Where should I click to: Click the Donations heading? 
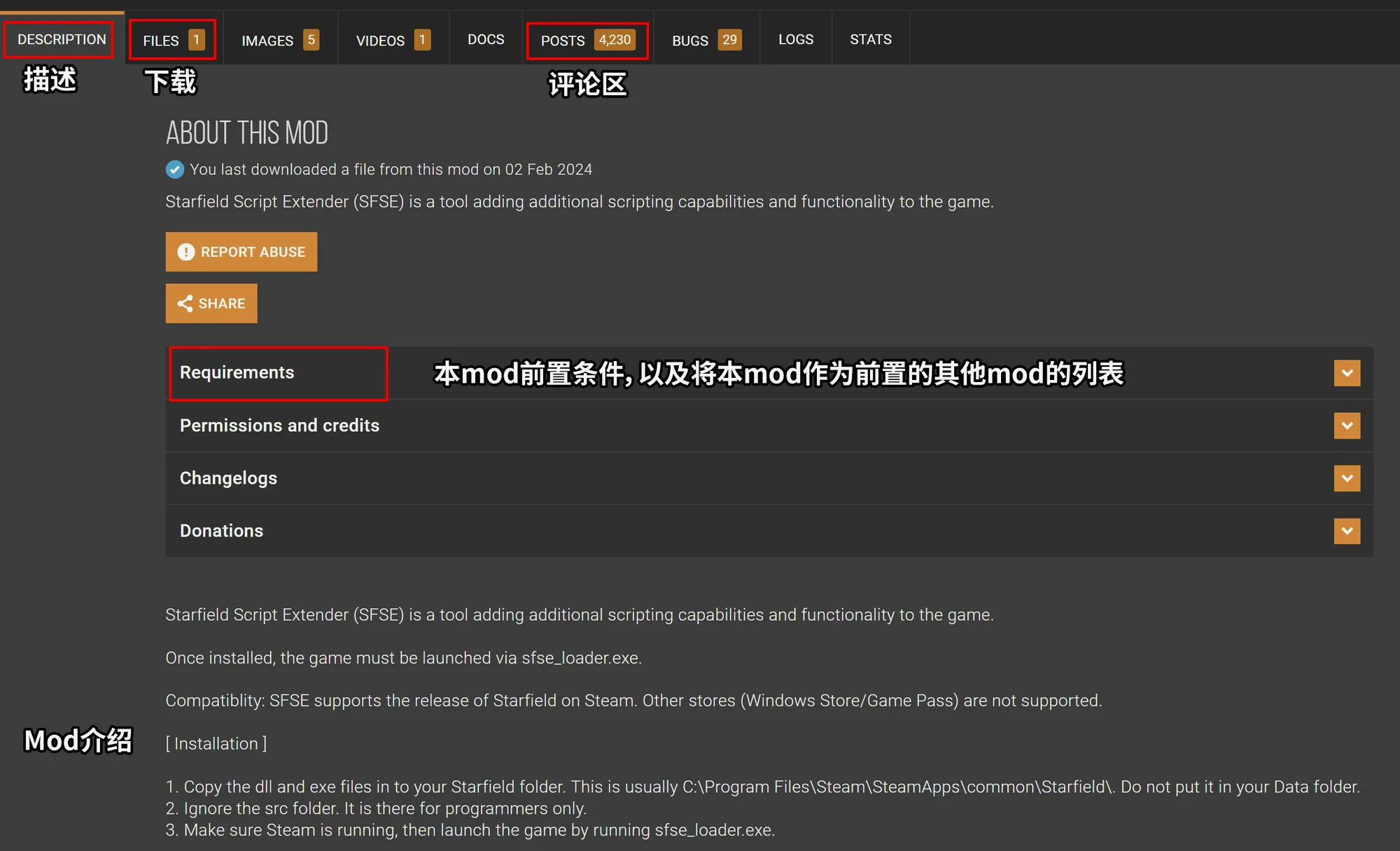pos(221,530)
